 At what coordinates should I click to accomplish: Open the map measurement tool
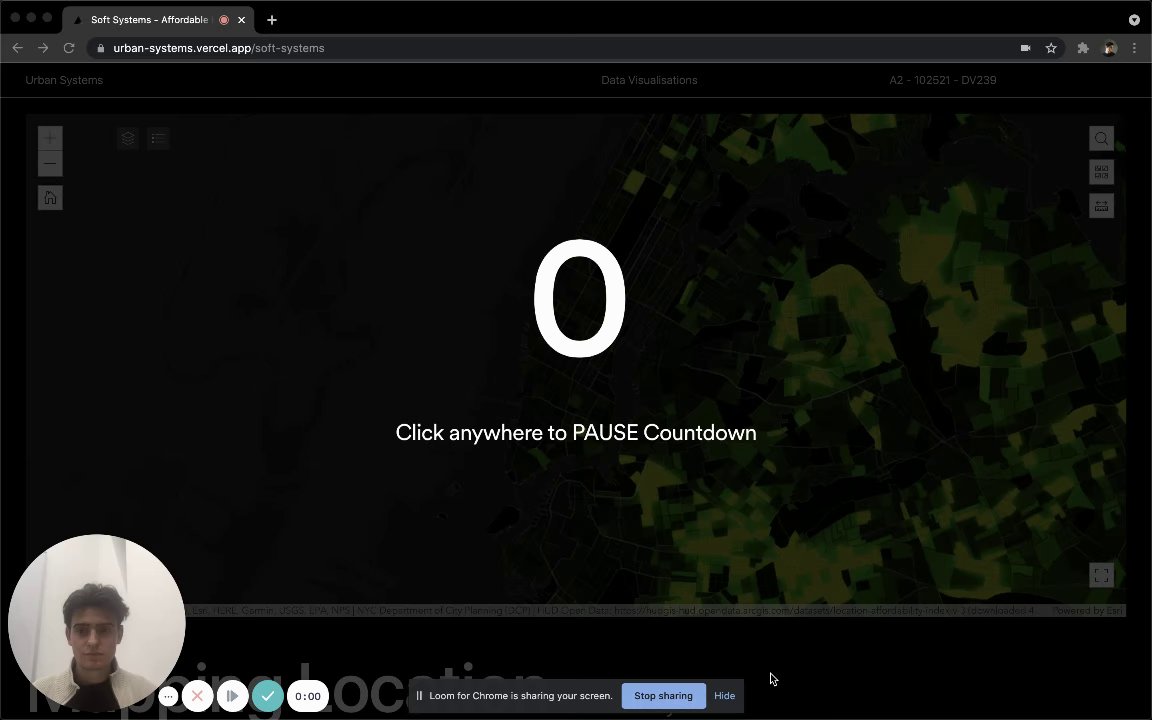pos(1101,206)
